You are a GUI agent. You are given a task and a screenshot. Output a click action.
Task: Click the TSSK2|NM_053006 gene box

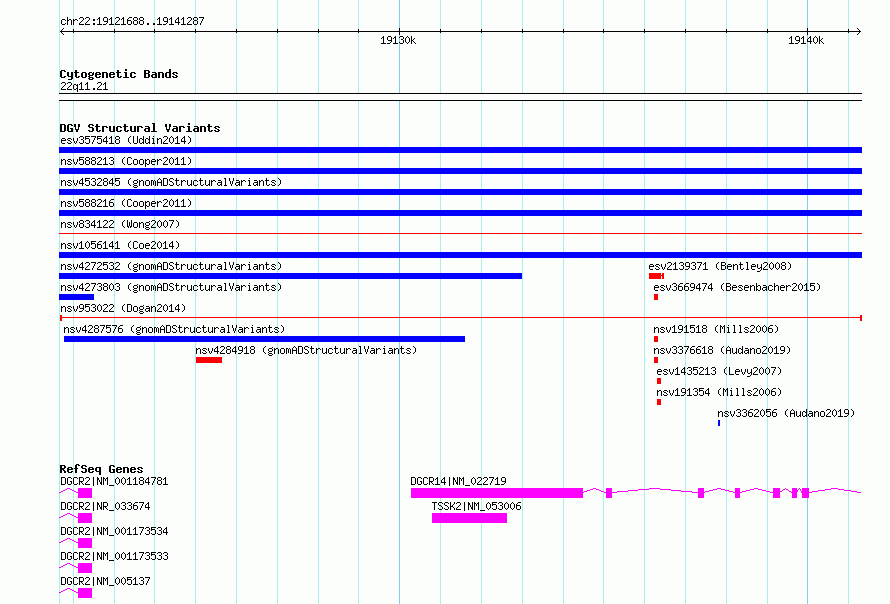(x=469, y=518)
